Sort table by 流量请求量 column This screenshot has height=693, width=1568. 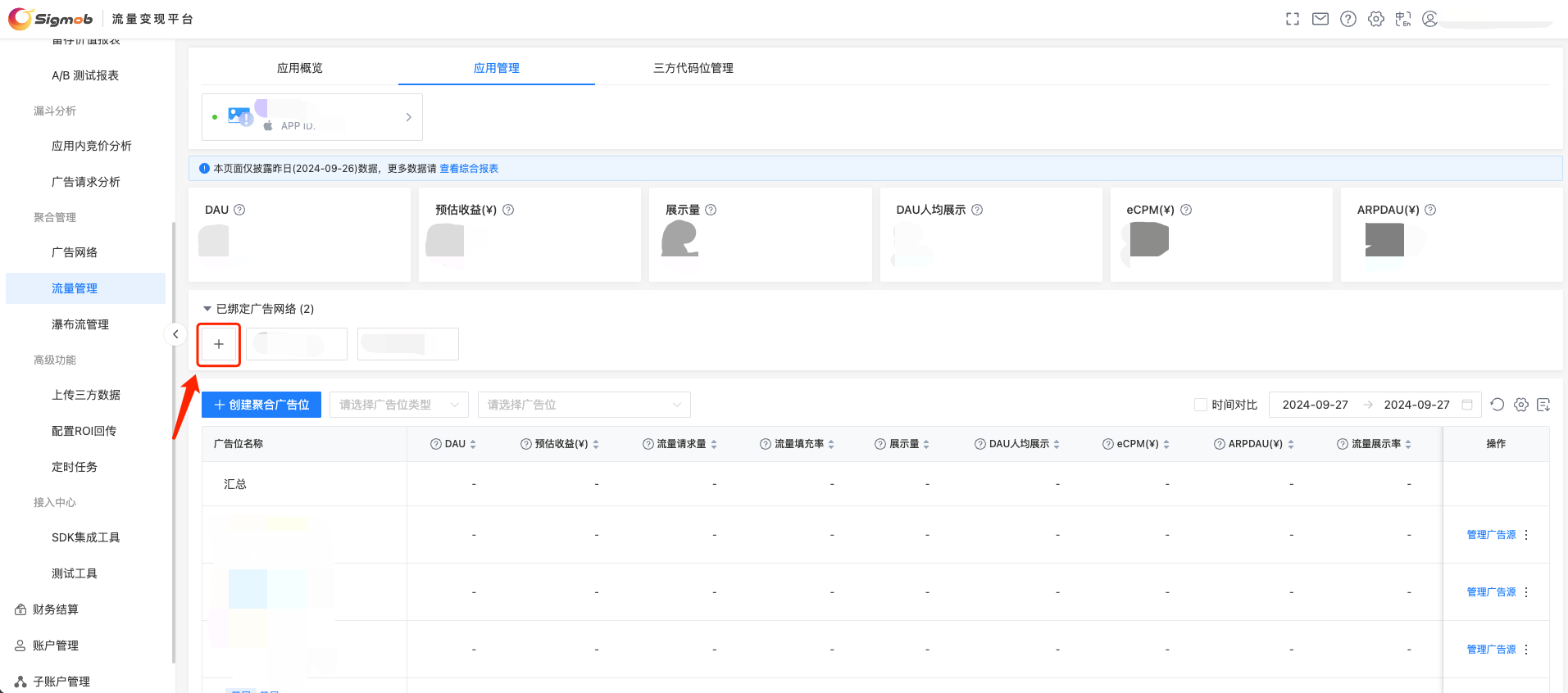tap(714, 444)
